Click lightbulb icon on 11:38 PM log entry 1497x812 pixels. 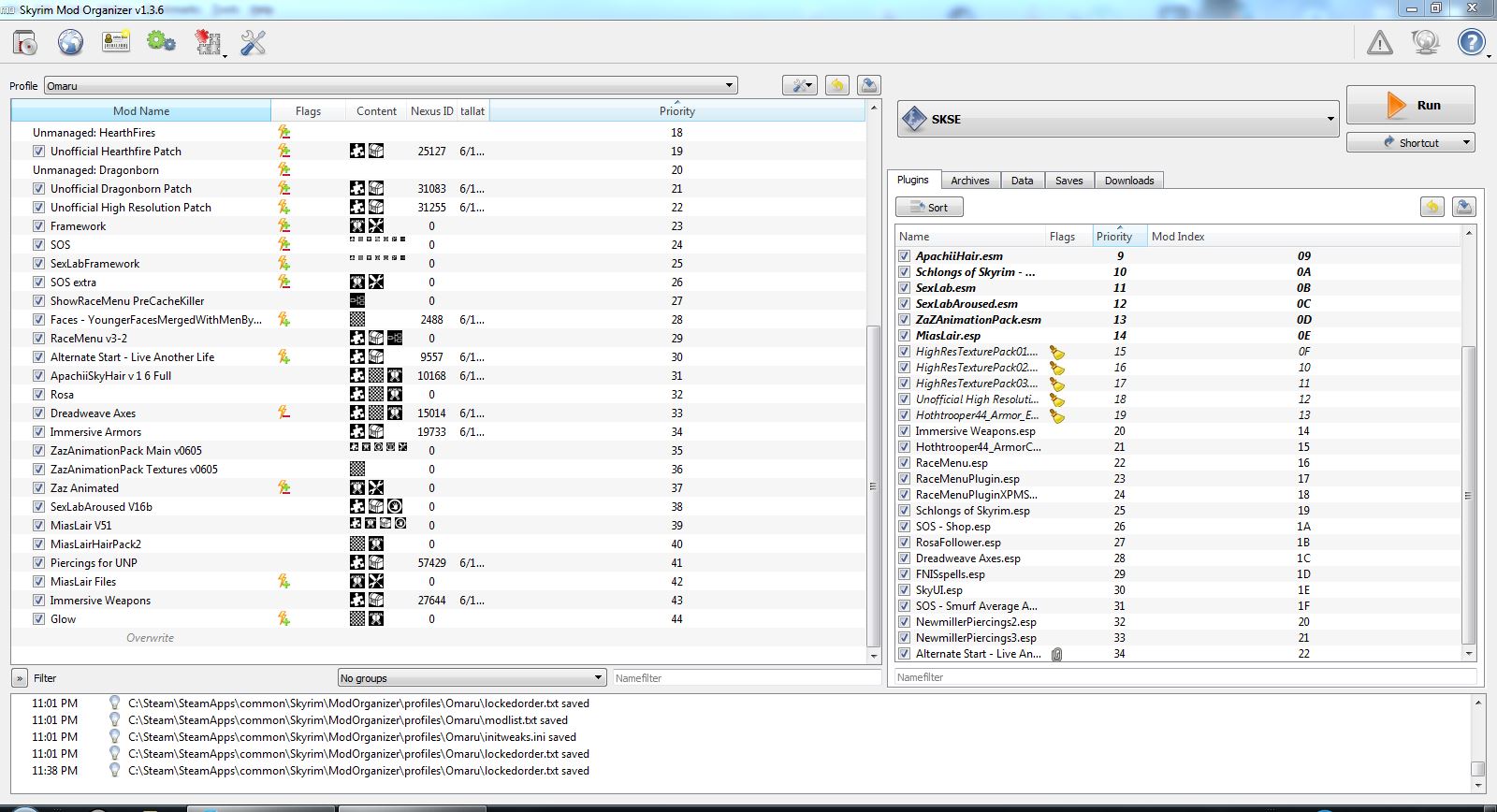pyautogui.click(x=114, y=771)
